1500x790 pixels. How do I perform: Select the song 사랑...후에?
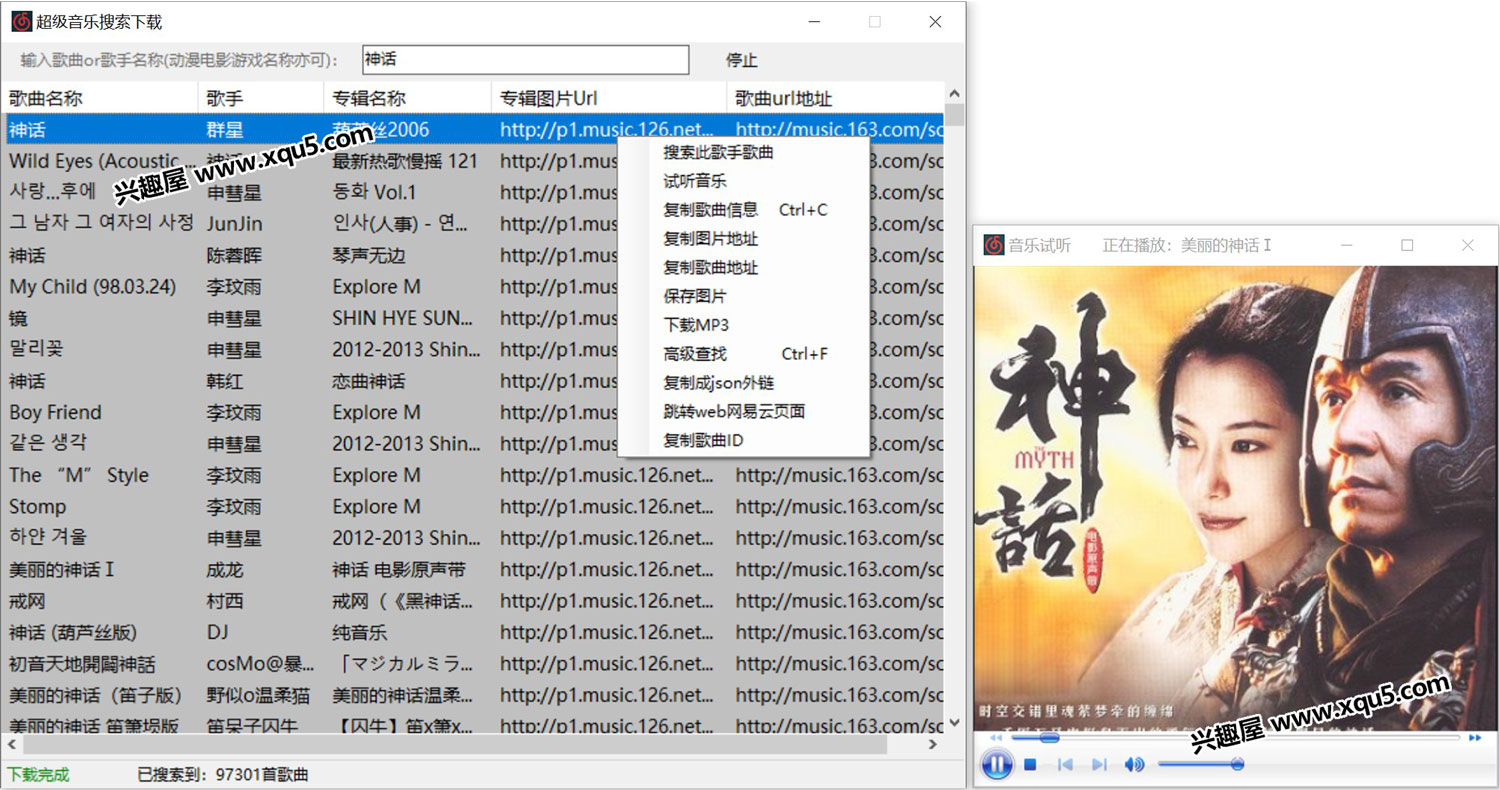pyautogui.click(x=52, y=192)
